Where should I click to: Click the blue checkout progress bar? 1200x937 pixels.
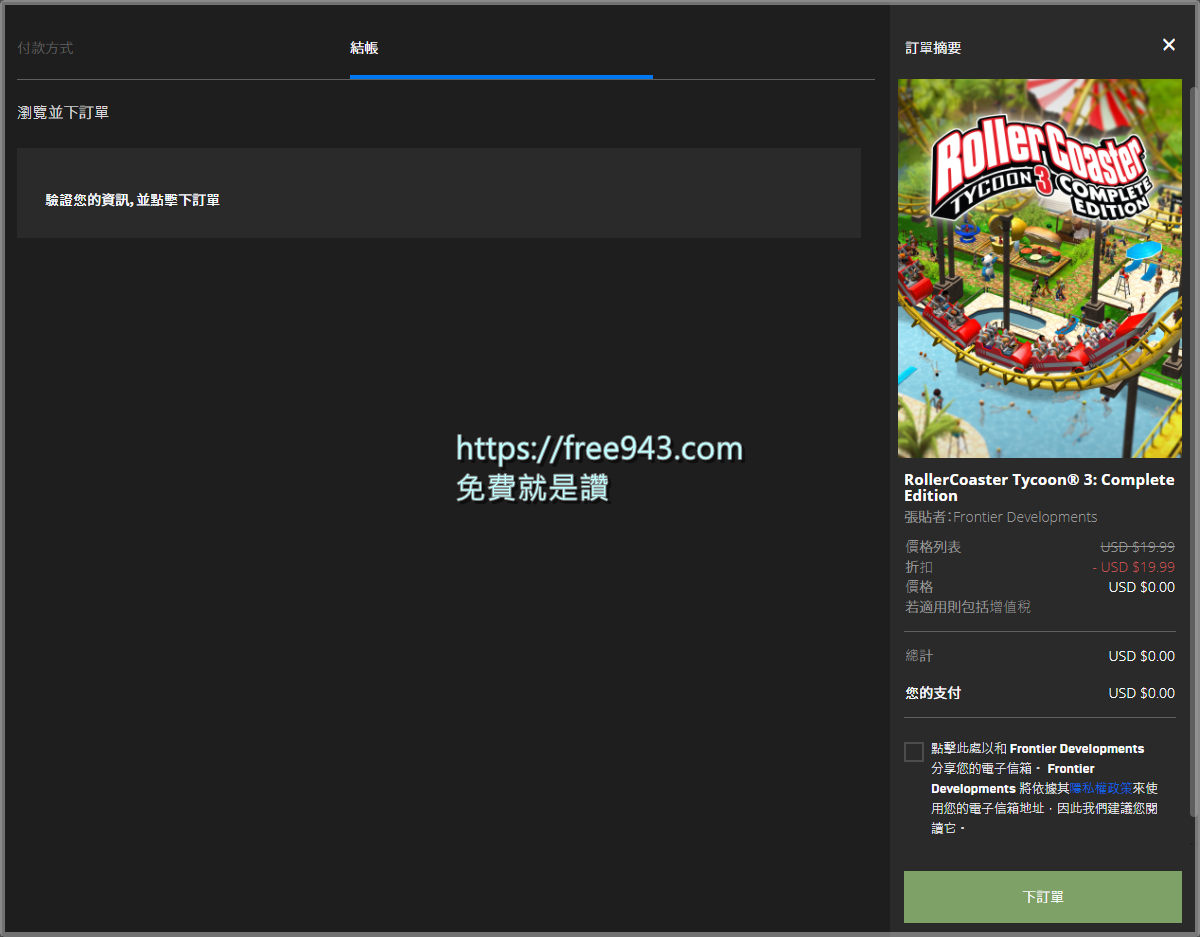(x=500, y=76)
